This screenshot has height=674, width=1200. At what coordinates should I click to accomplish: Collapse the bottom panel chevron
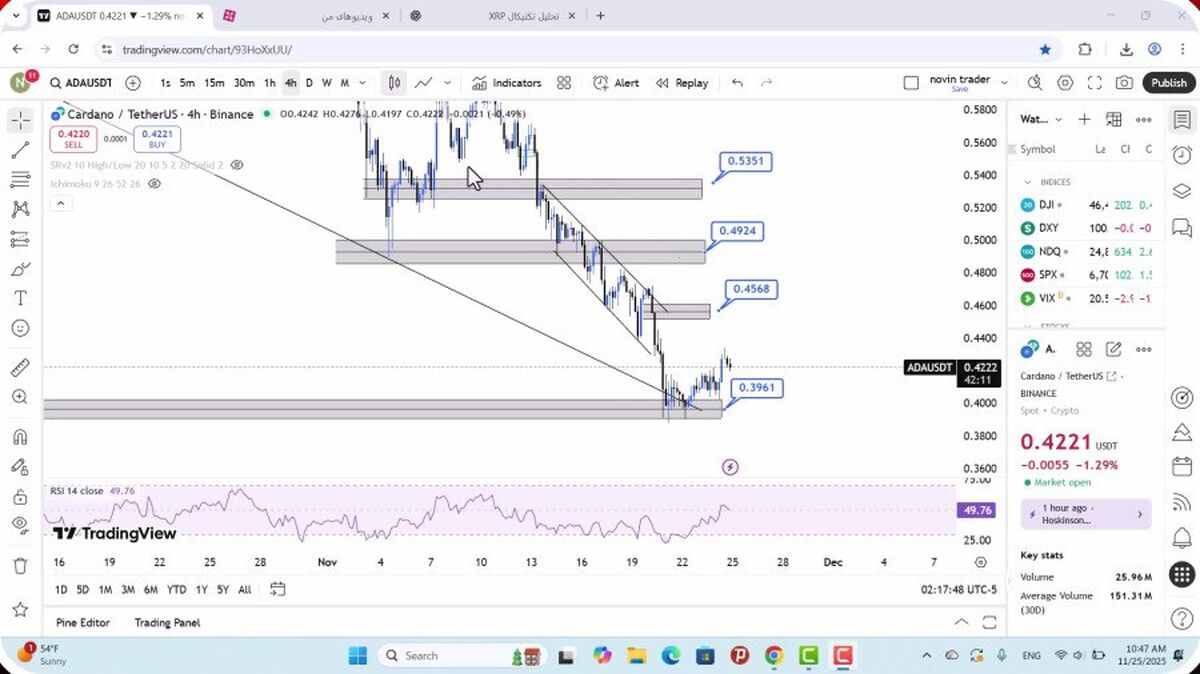coord(961,622)
